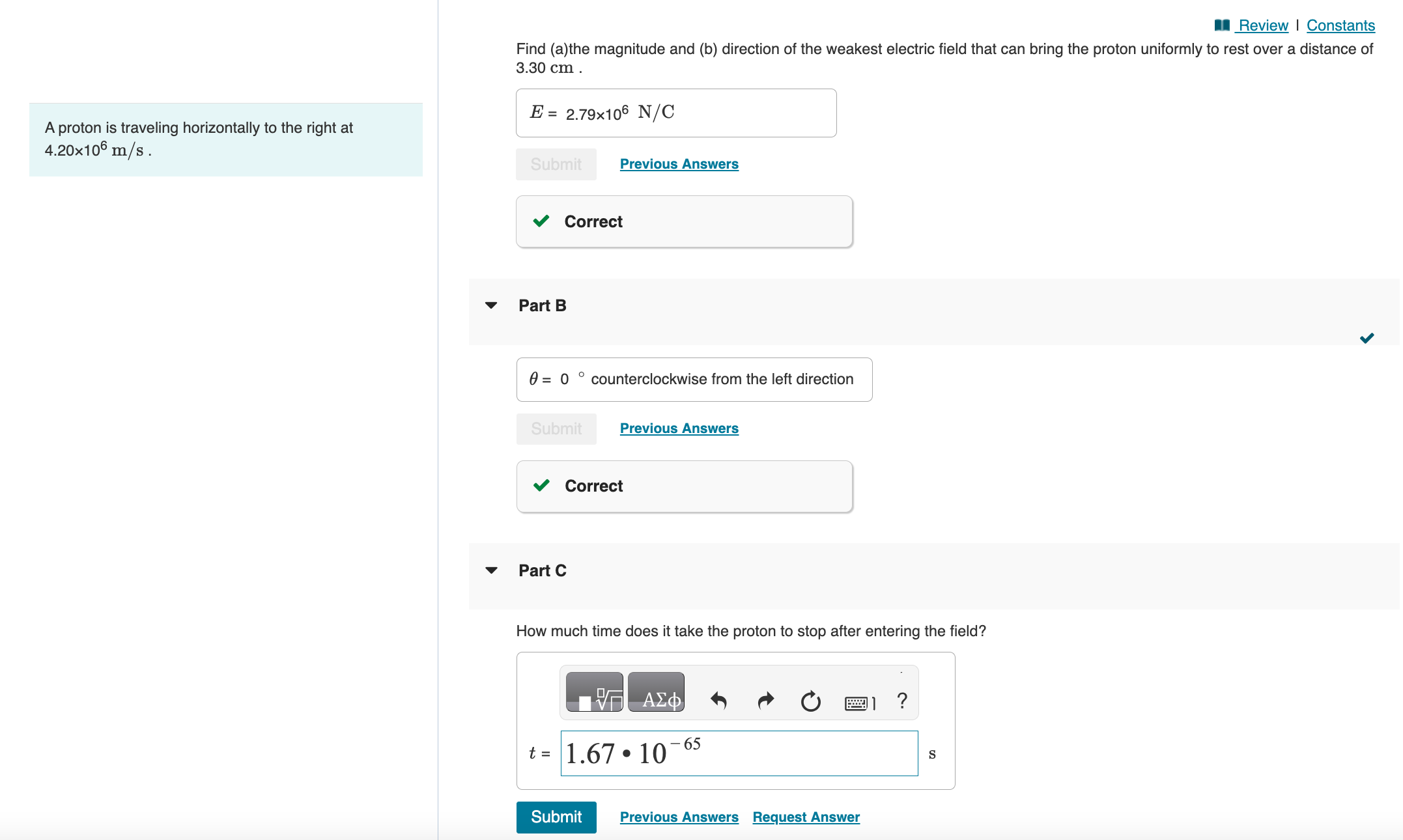Open the math templates palette in the equation editor
Screen dimensions: 1403x840
click(x=595, y=692)
